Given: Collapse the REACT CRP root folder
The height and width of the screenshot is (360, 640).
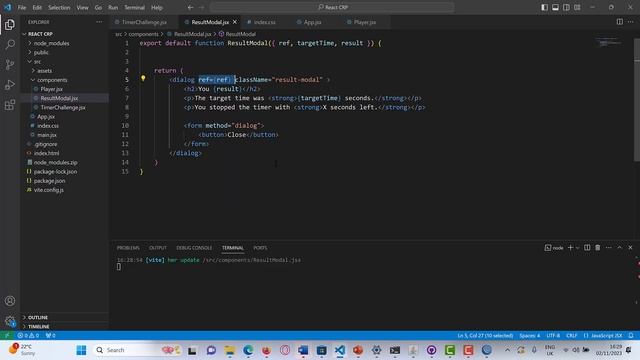Looking at the screenshot, I should click(64, 34).
